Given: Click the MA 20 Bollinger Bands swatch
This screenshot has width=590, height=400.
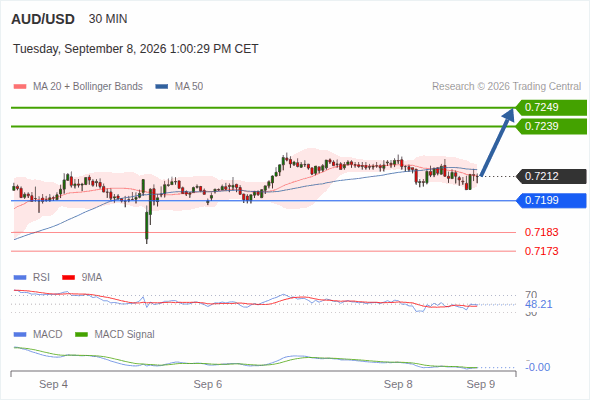Looking at the screenshot, I should 20,87.
